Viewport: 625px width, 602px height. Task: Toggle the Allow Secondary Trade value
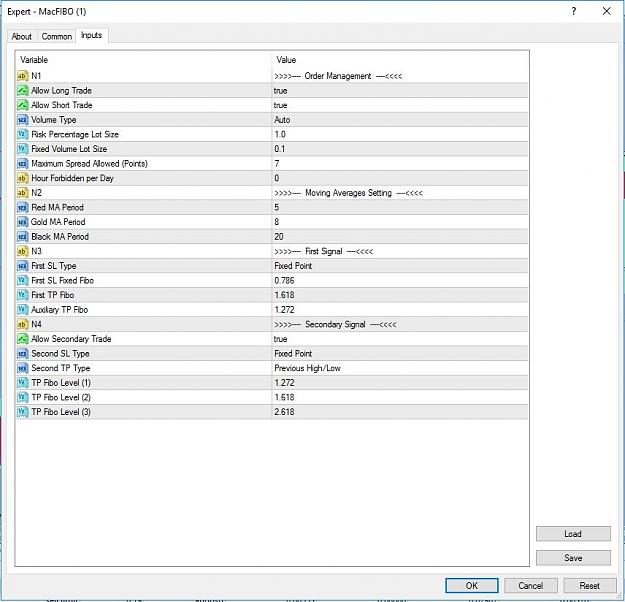pos(400,339)
